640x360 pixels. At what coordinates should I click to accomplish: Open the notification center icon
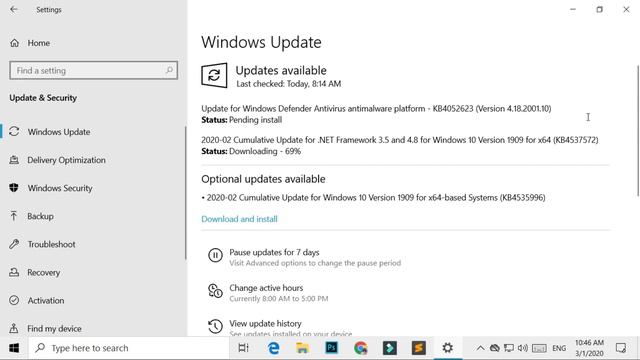point(621,348)
